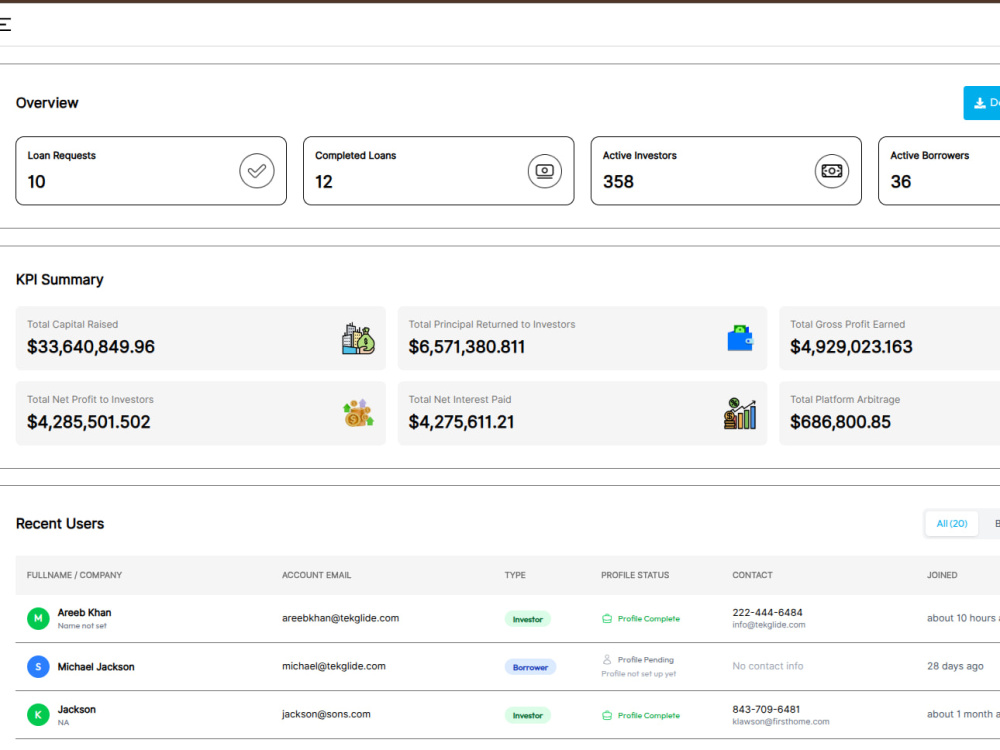The height and width of the screenshot is (750, 1000).
Task: Click the $4,275,611.21 net interest value
Action: tap(460, 422)
